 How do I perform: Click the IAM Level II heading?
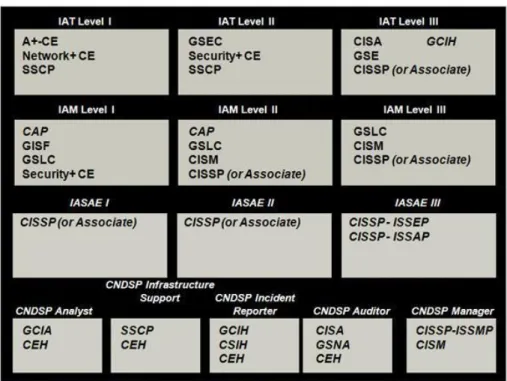248,110
